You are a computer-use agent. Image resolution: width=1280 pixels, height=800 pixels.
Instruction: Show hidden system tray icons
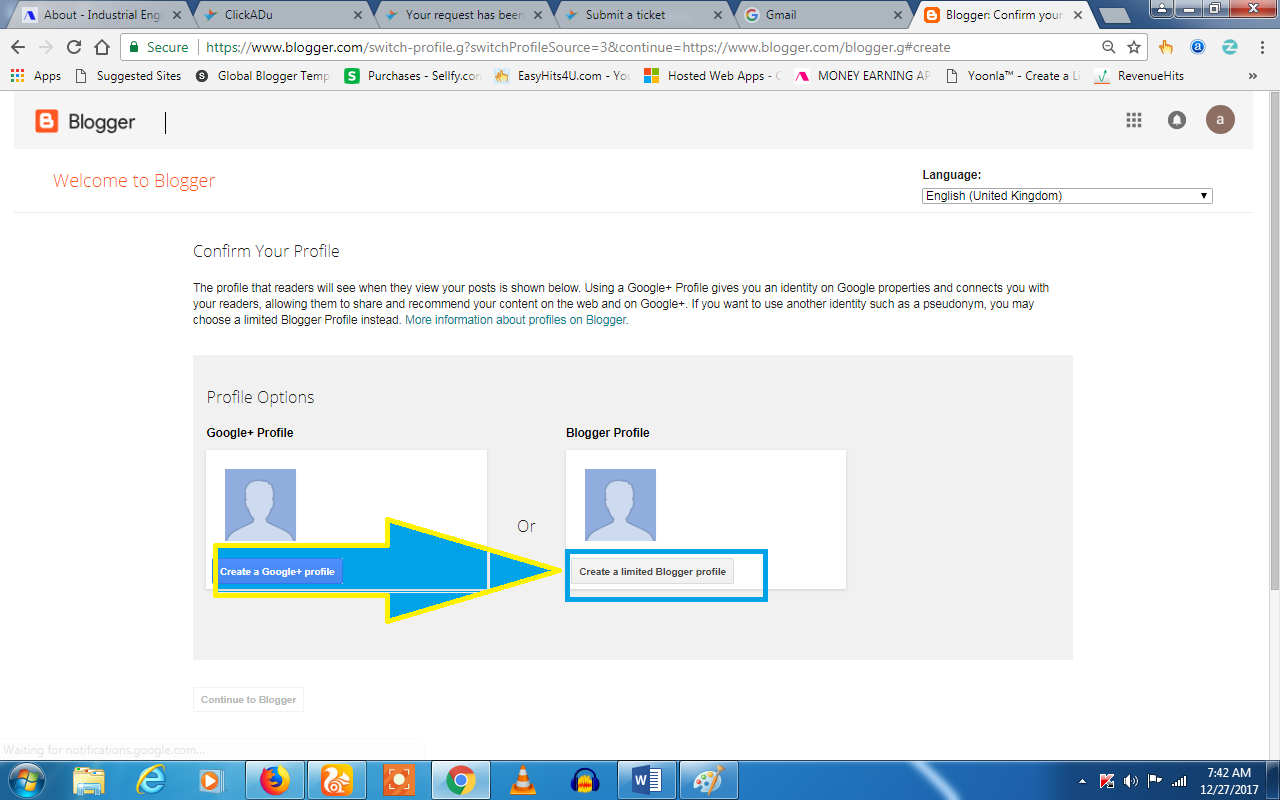pos(1082,781)
